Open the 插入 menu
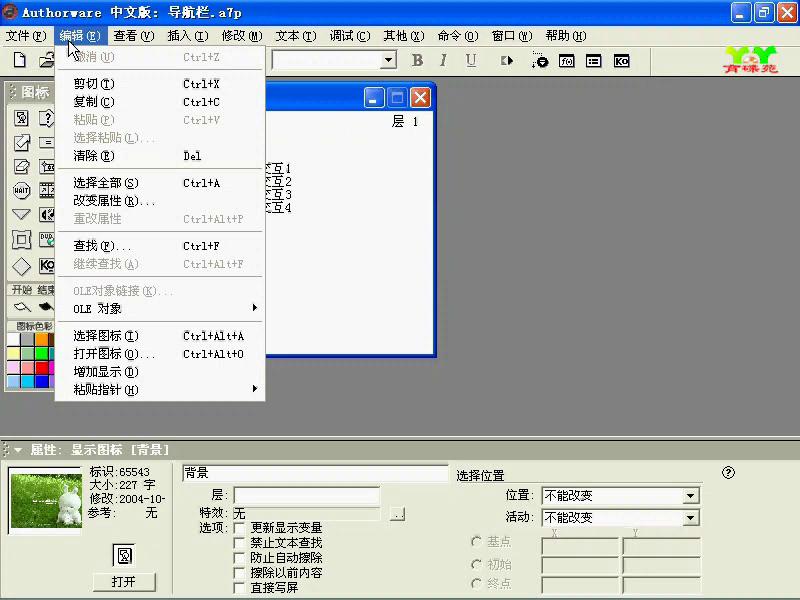The height and width of the screenshot is (600, 800). (188, 36)
